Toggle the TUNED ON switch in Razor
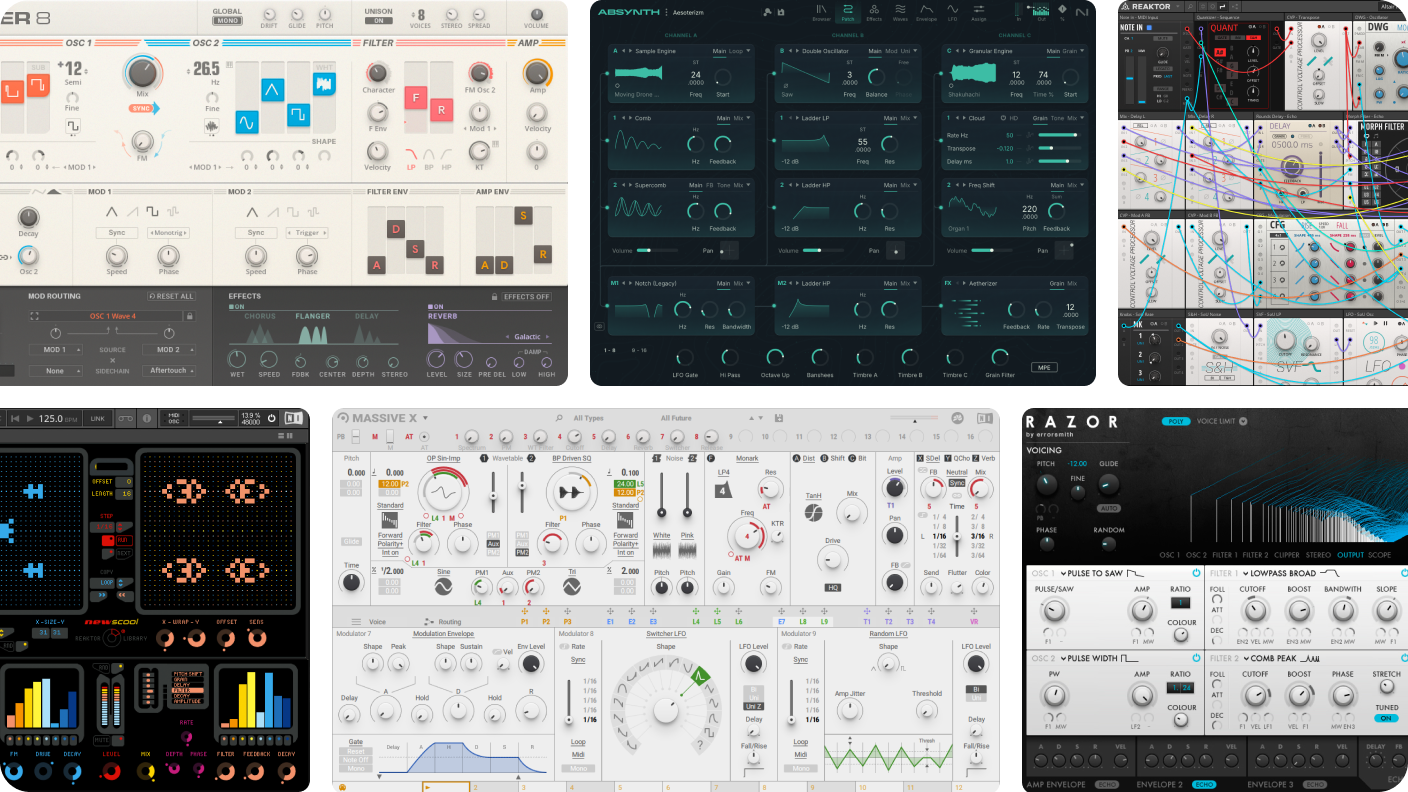The height and width of the screenshot is (792, 1408). [1386, 718]
